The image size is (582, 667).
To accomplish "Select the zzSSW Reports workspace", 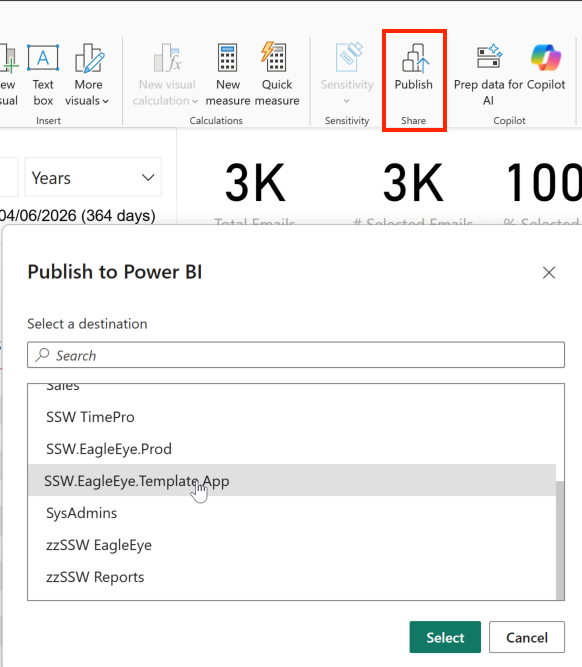I will coord(292,577).
